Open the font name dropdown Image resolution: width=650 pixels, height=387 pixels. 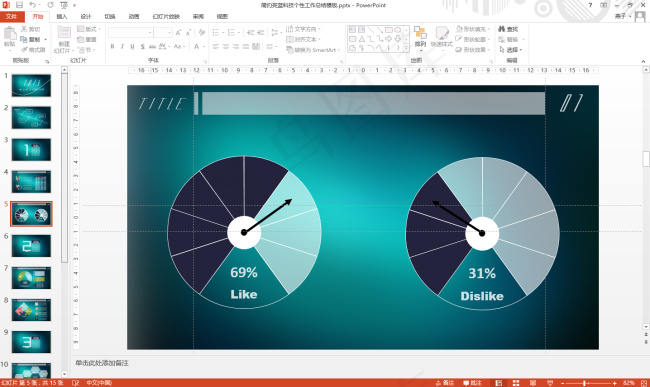pos(150,32)
